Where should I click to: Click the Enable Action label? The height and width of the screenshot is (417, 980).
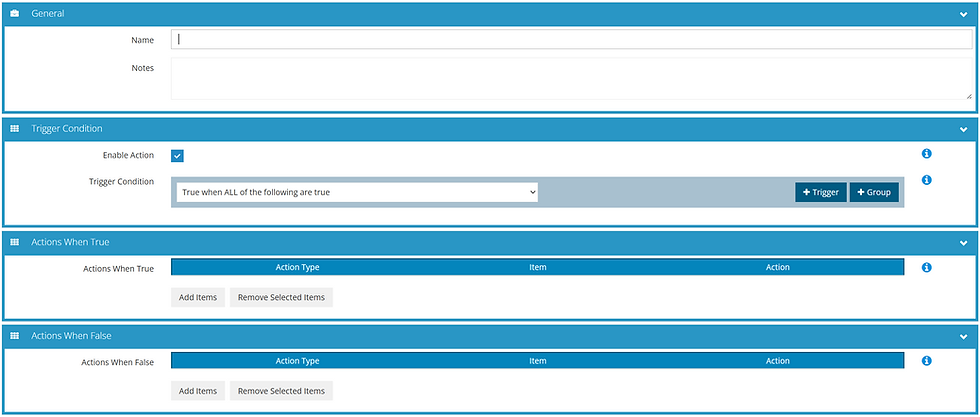click(128, 155)
